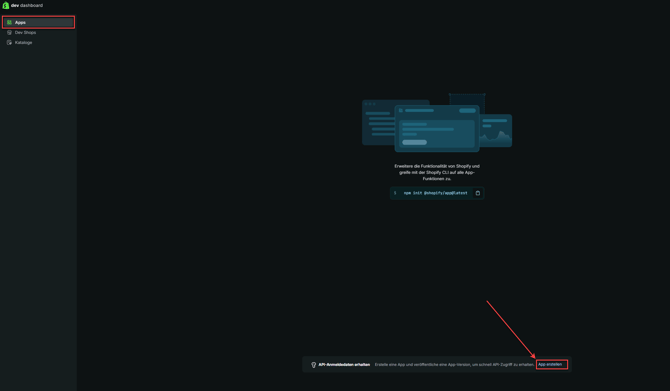Screen dimensions: 670x391
Task: Click the App erstellen link
Action: [x=550, y=365]
